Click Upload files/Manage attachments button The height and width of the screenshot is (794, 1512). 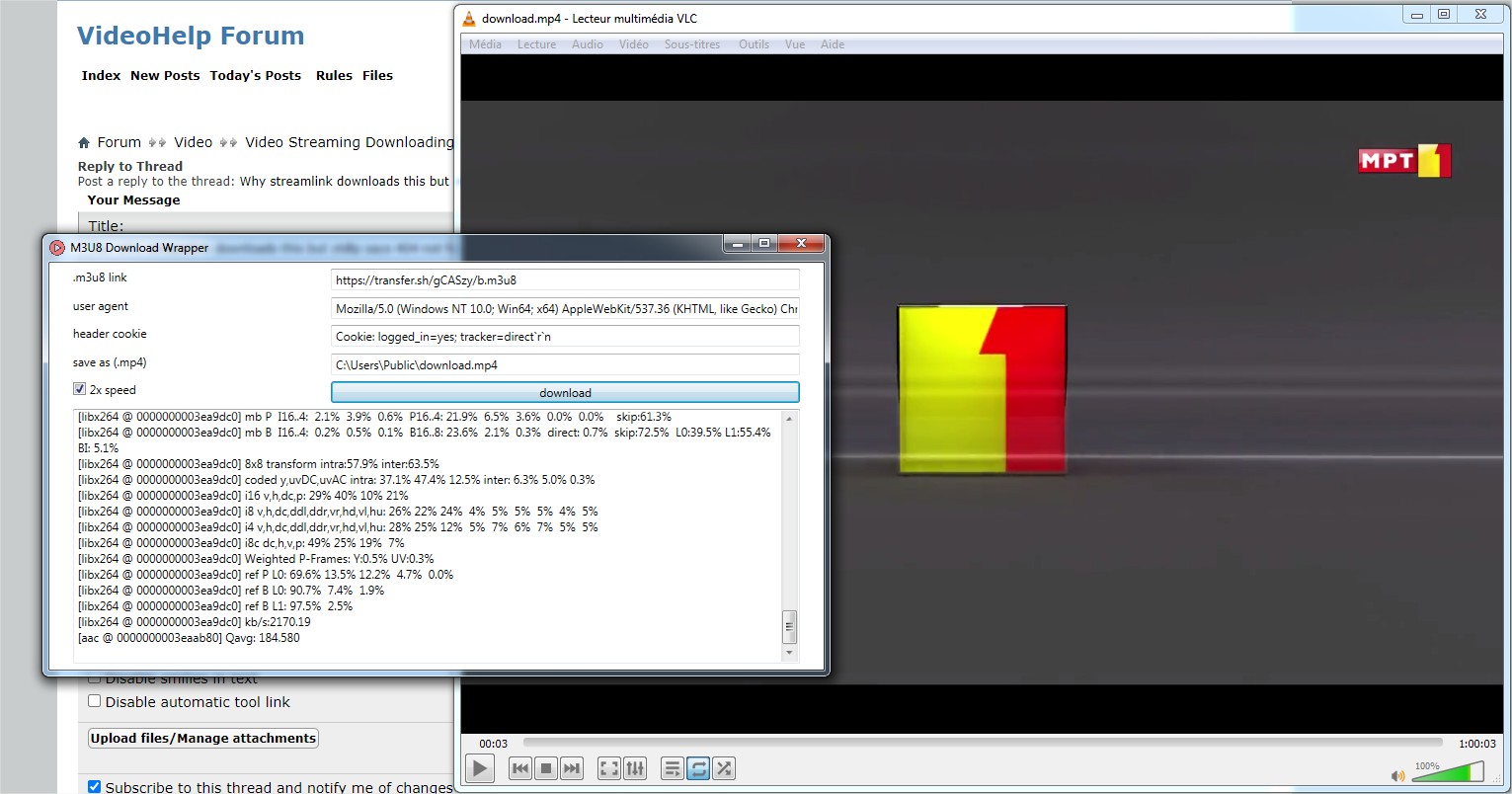tap(203, 738)
